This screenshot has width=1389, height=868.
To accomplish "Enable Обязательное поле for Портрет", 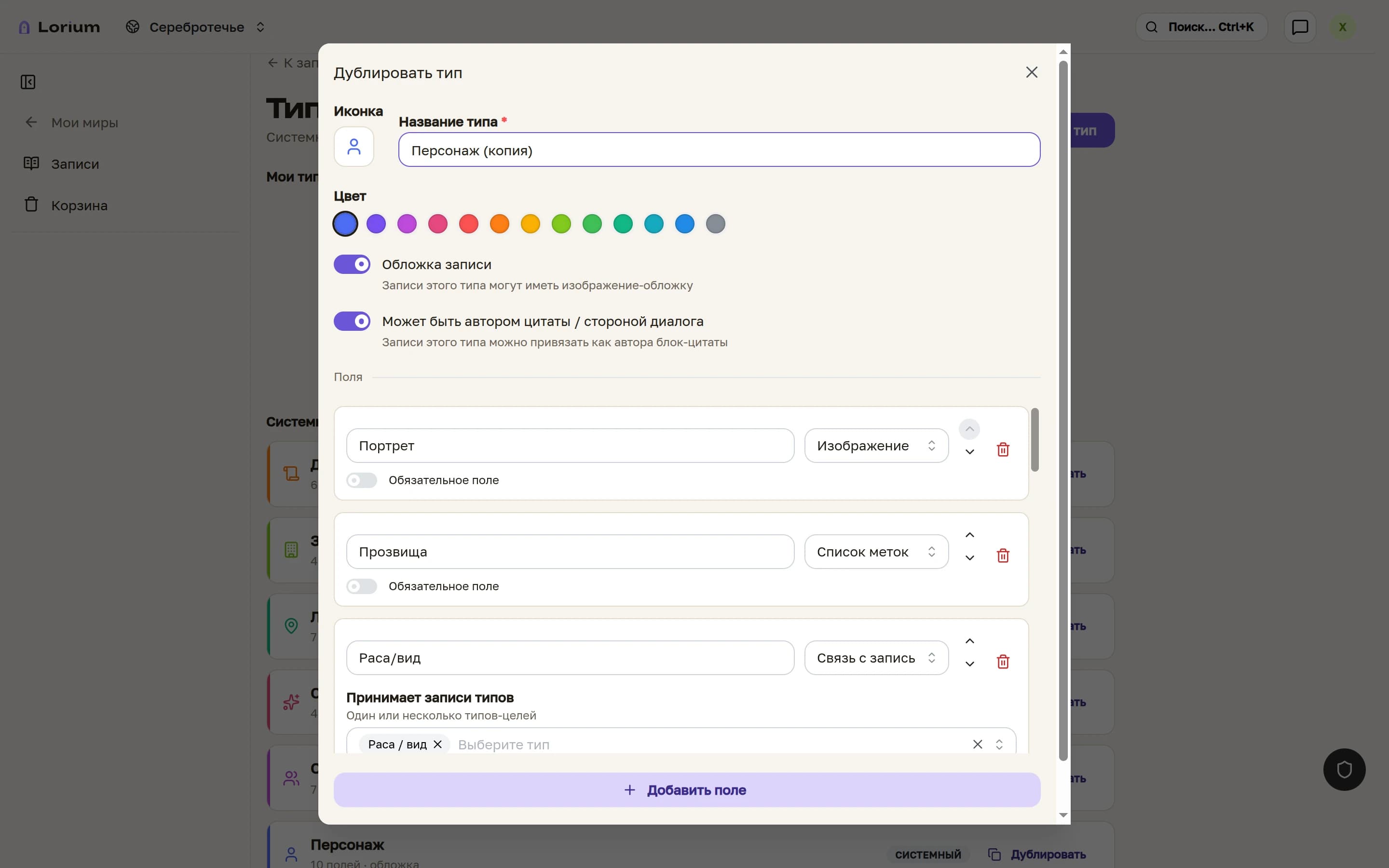I will 362,480.
